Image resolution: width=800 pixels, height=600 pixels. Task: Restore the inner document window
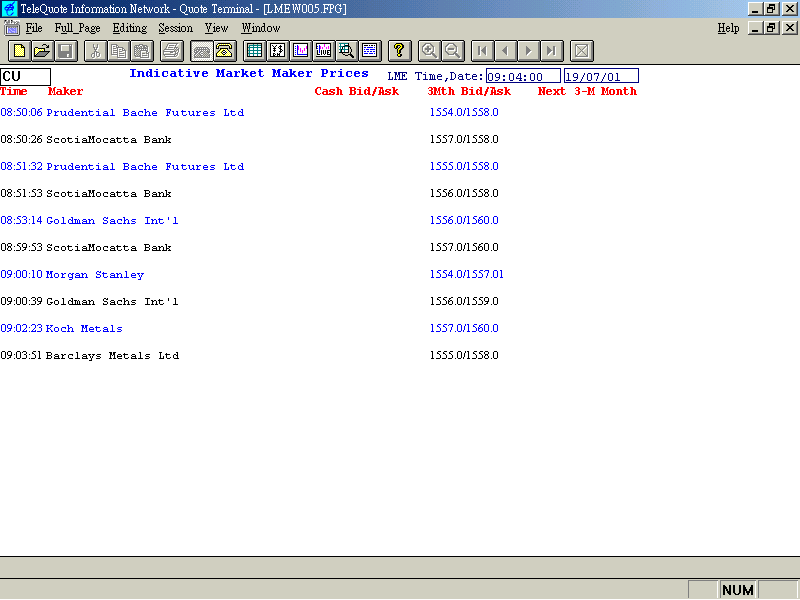click(771, 28)
